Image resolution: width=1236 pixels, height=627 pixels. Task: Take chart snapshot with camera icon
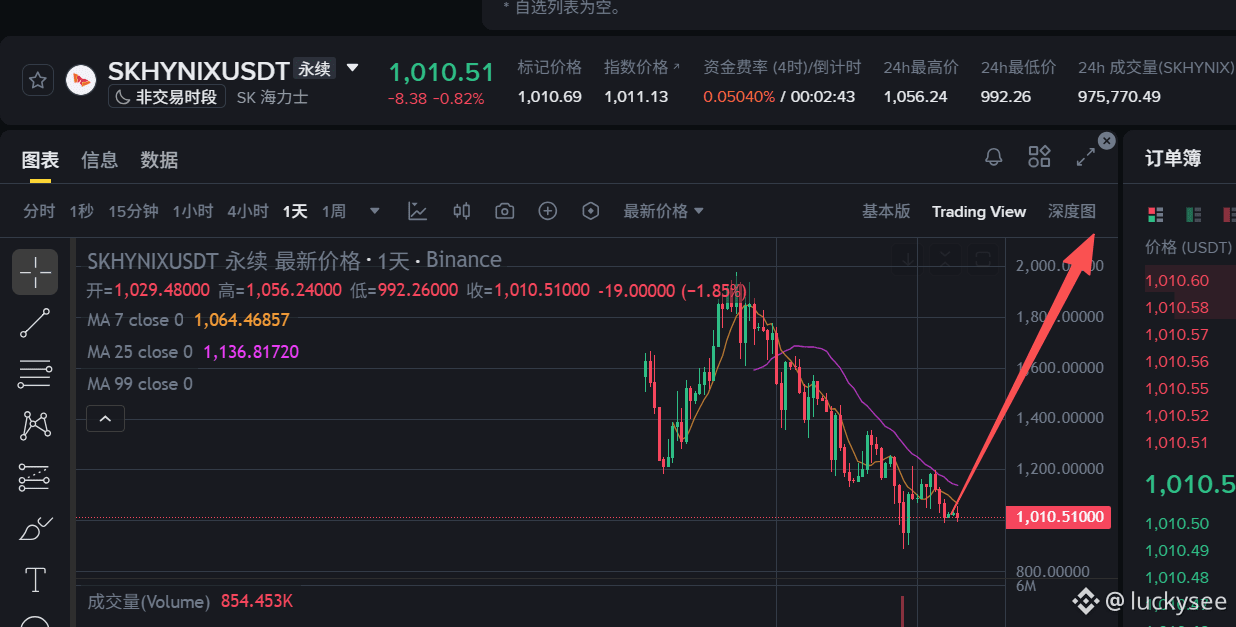505,211
